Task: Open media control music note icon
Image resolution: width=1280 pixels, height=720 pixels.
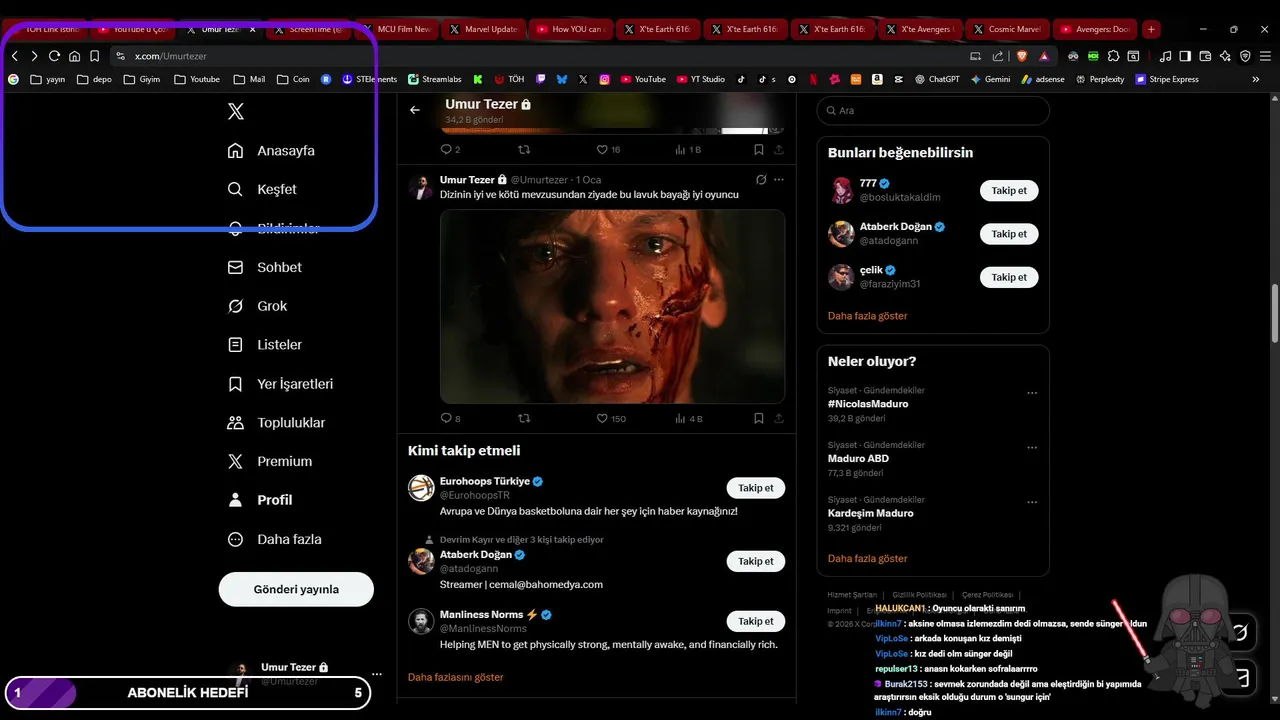Action: coord(1165,56)
